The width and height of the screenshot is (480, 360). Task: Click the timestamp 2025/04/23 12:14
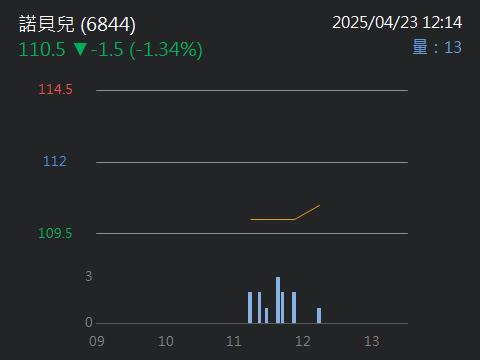point(397,23)
